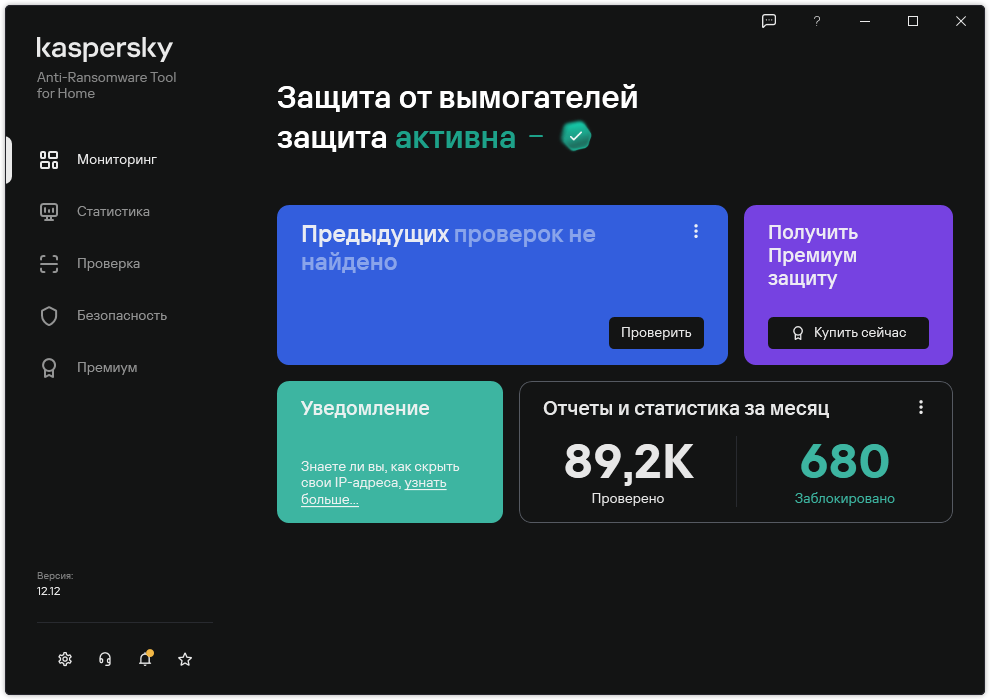Click the Предыдущих проверок не найдено text
The image size is (990, 700).
pos(448,248)
